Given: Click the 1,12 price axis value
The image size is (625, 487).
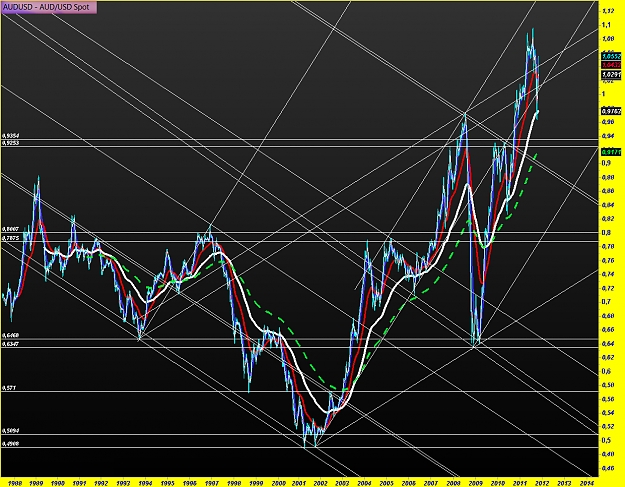Looking at the screenshot, I should 607,11.
